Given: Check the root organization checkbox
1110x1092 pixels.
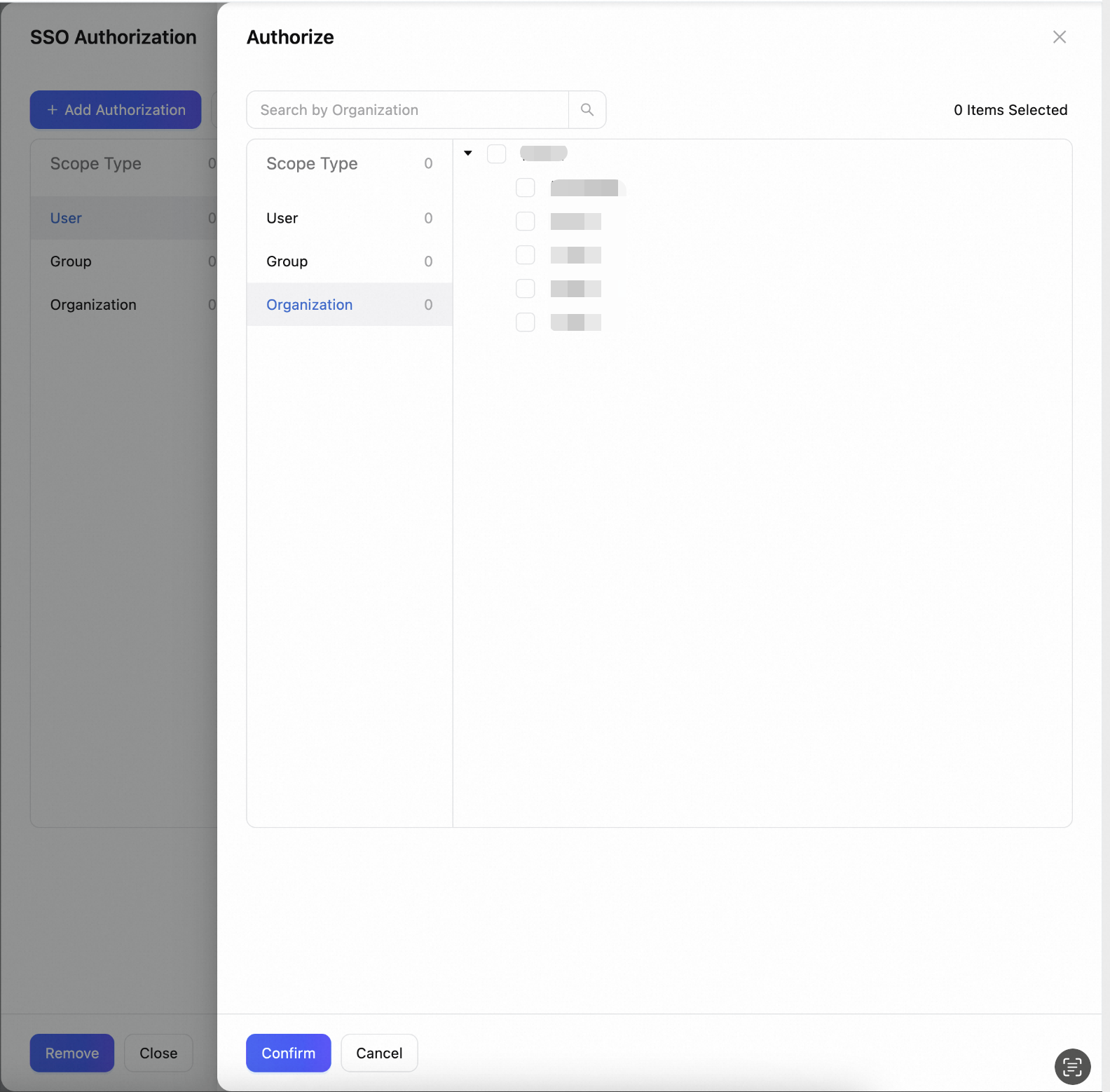Looking at the screenshot, I should point(497,153).
